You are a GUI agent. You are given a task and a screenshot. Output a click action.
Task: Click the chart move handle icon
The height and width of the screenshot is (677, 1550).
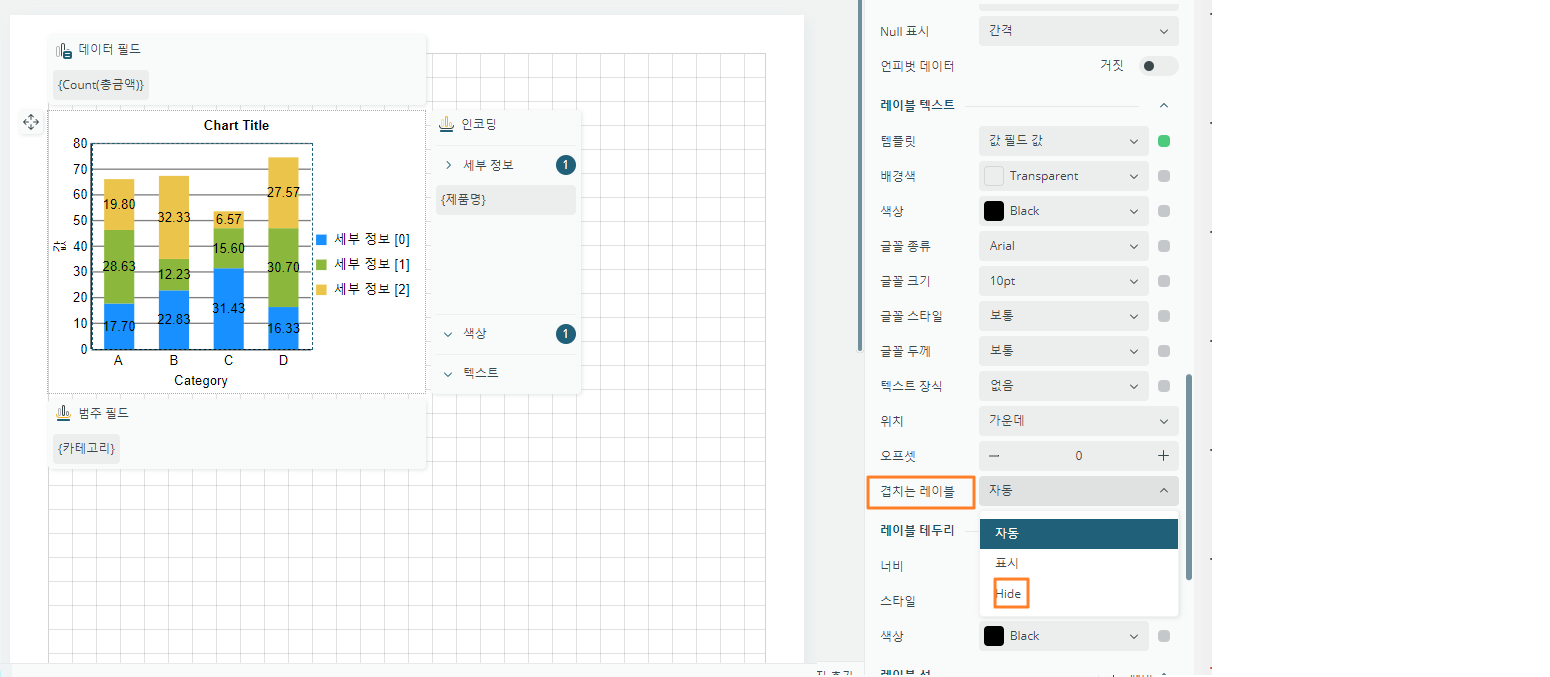[x=30, y=122]
